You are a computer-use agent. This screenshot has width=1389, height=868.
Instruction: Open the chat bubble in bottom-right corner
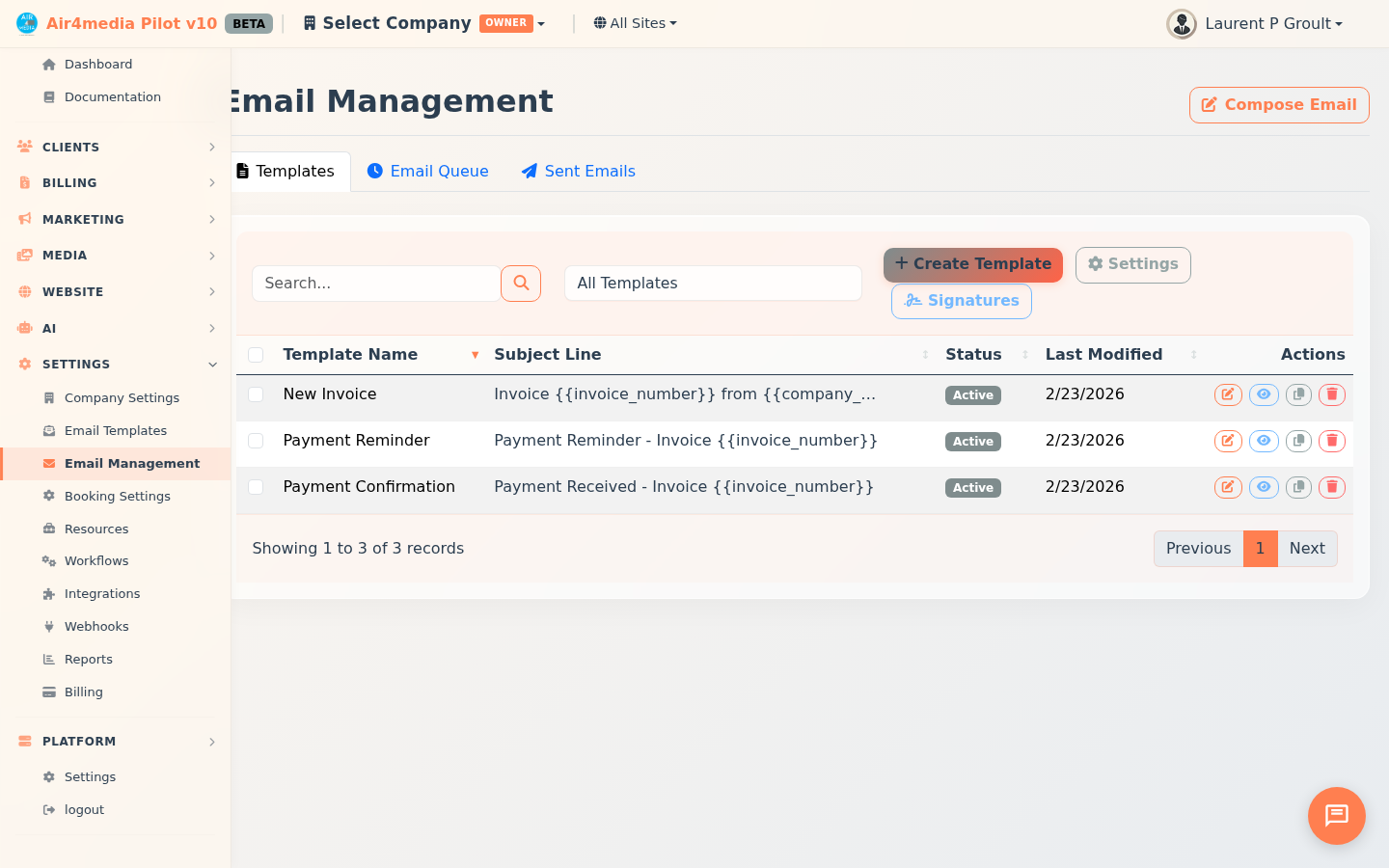[1336, 816]
